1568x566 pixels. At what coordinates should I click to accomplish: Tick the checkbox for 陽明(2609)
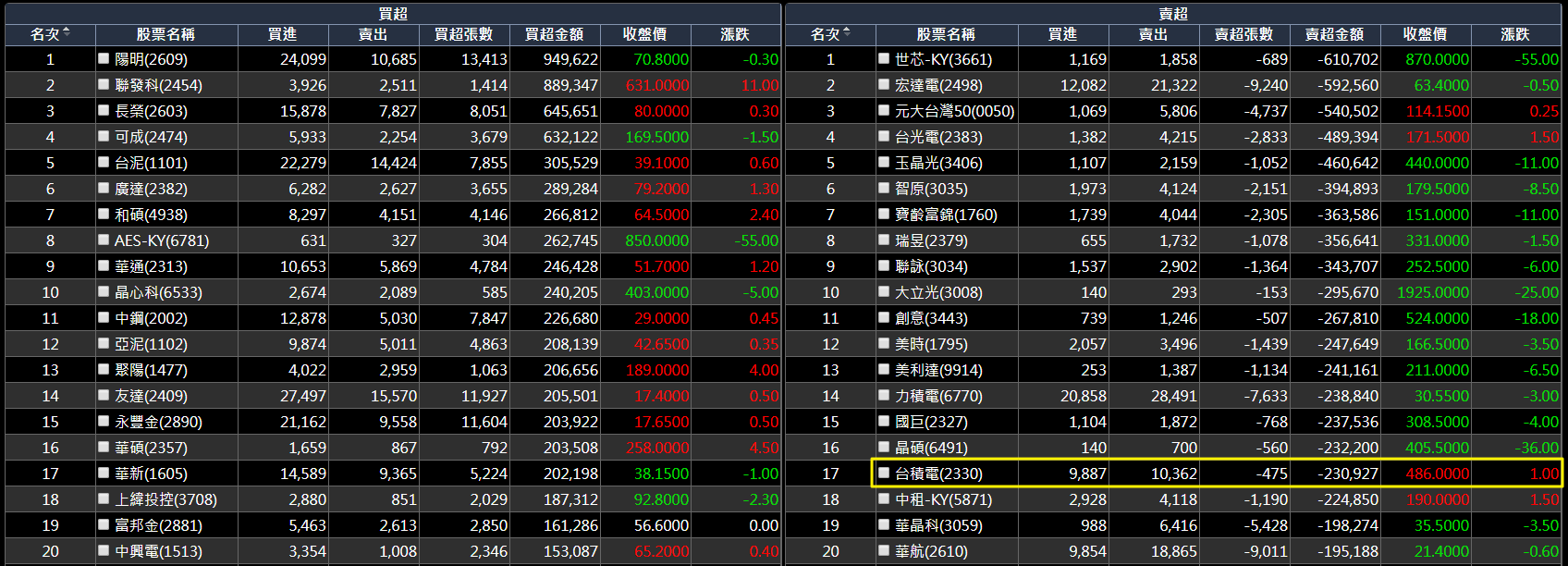pyautogui.click(x=104, y=58)
